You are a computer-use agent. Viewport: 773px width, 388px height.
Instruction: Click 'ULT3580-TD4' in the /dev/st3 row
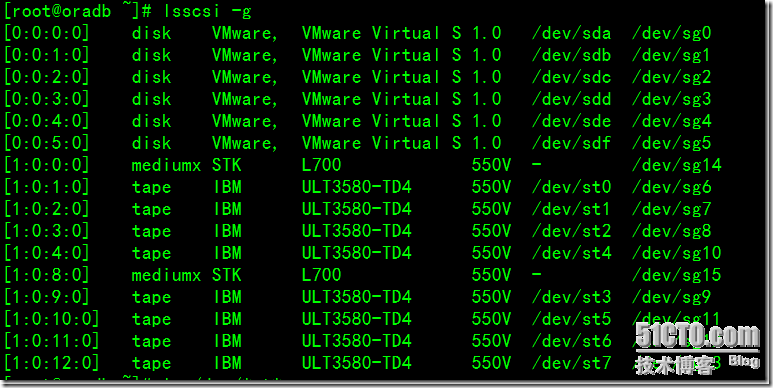(356, 297)
